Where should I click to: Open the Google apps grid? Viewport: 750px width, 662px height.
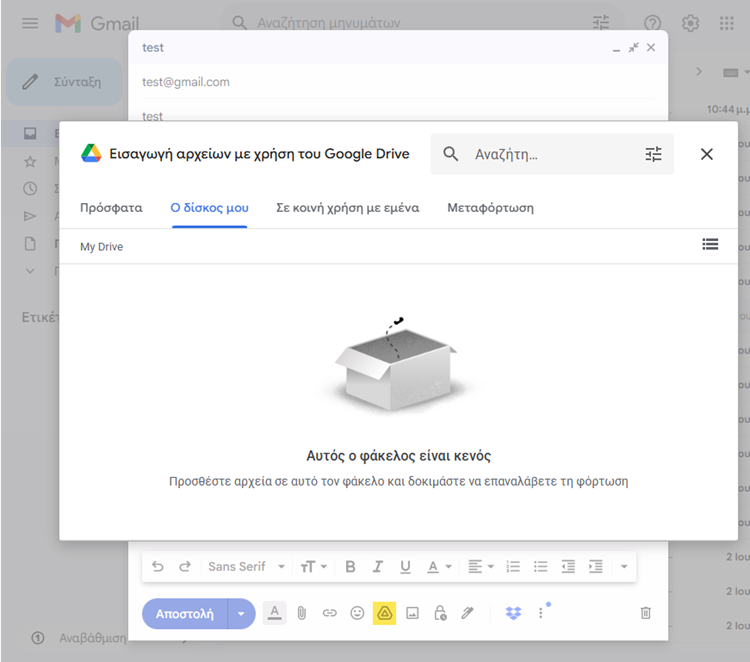pyautogui.click(x=727, y=23)
